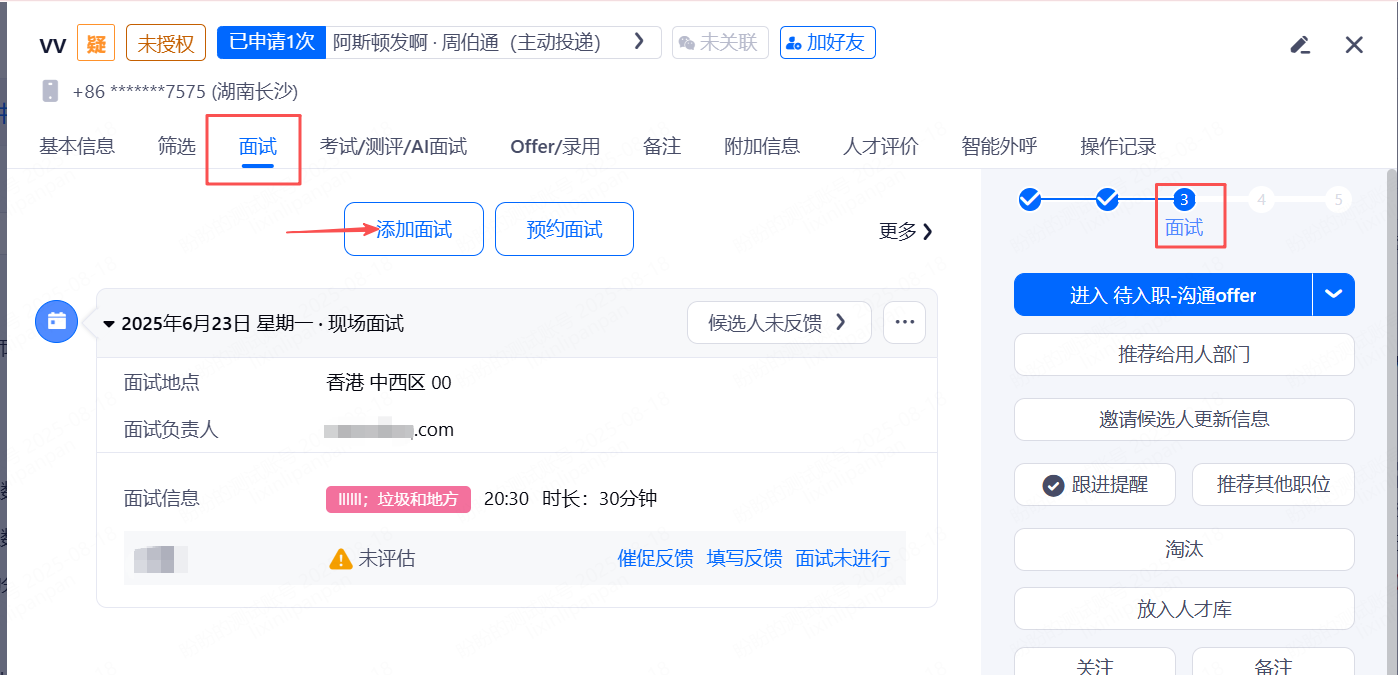
Task: Open the three-dot more options menu
Action: pyautogui.click(x=904, y=322)
